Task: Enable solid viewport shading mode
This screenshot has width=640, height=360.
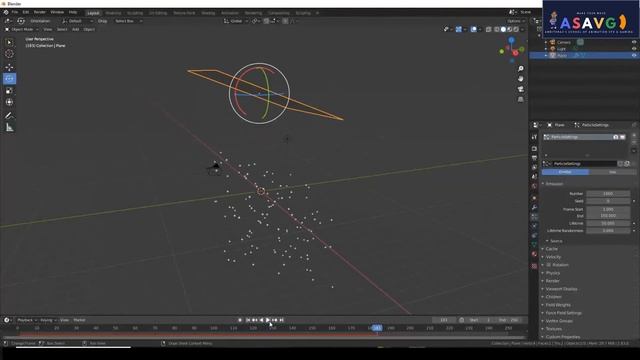Action: pos(503,29)
